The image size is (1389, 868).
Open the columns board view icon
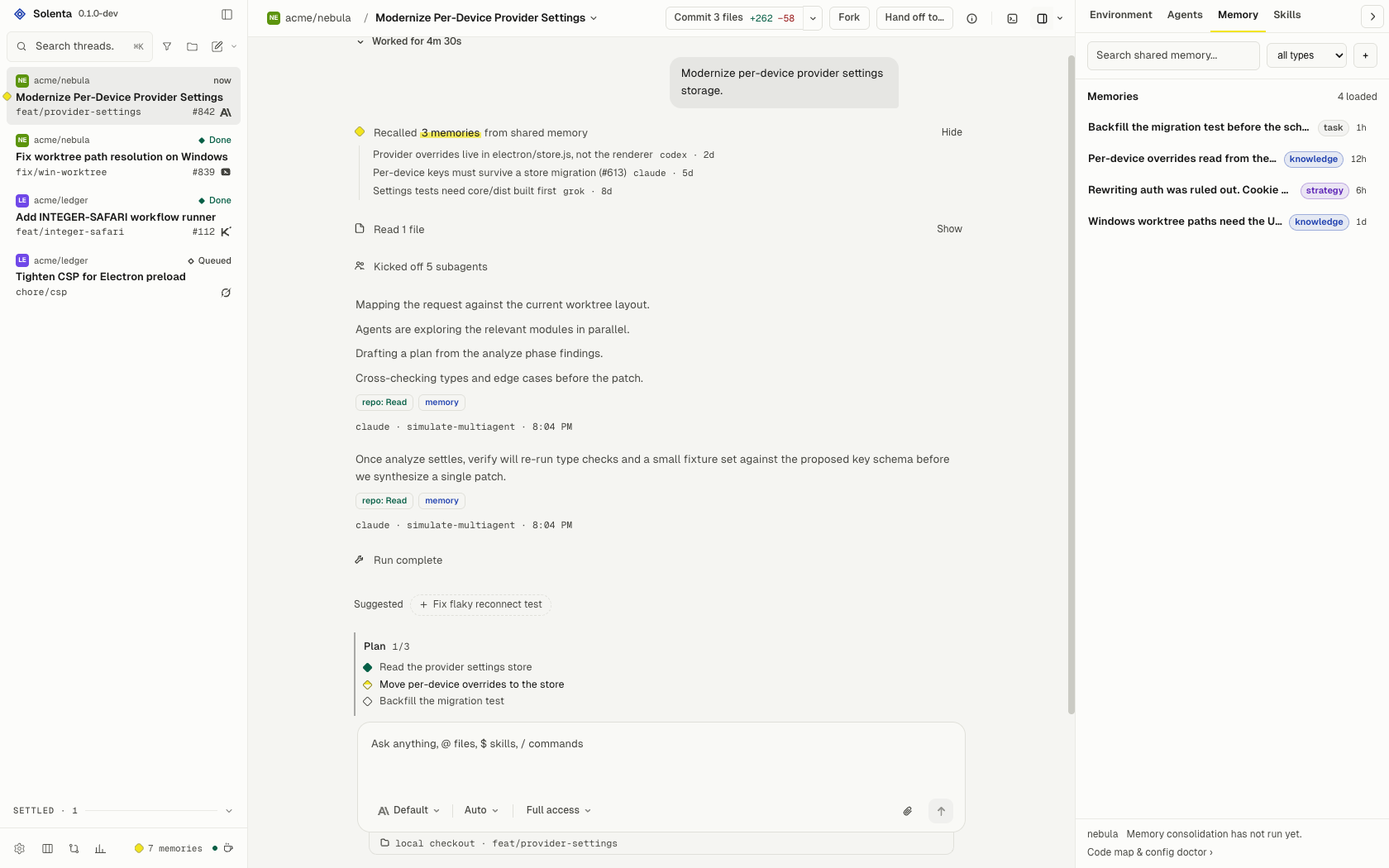(47, 848)
